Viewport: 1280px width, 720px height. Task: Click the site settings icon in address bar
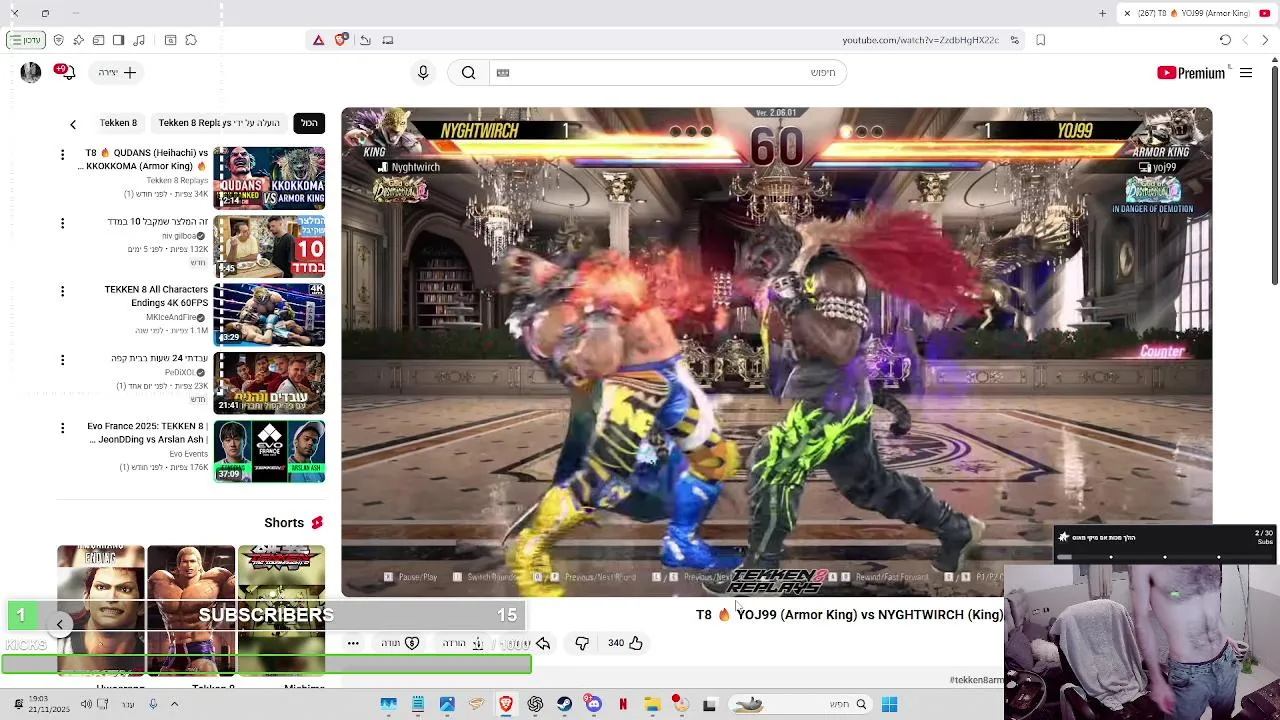coord(1014,40)
